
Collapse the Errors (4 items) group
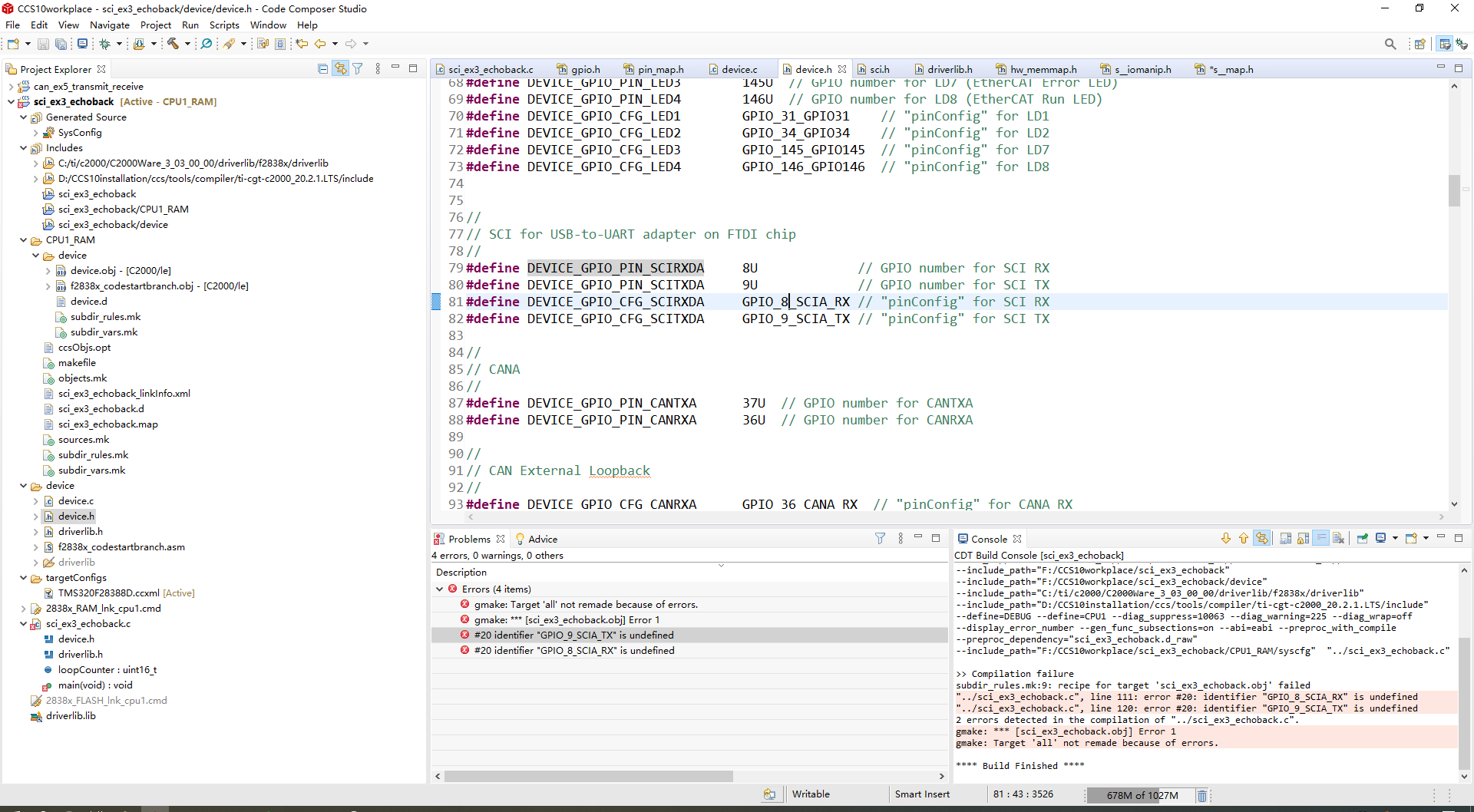click(440, 589)
